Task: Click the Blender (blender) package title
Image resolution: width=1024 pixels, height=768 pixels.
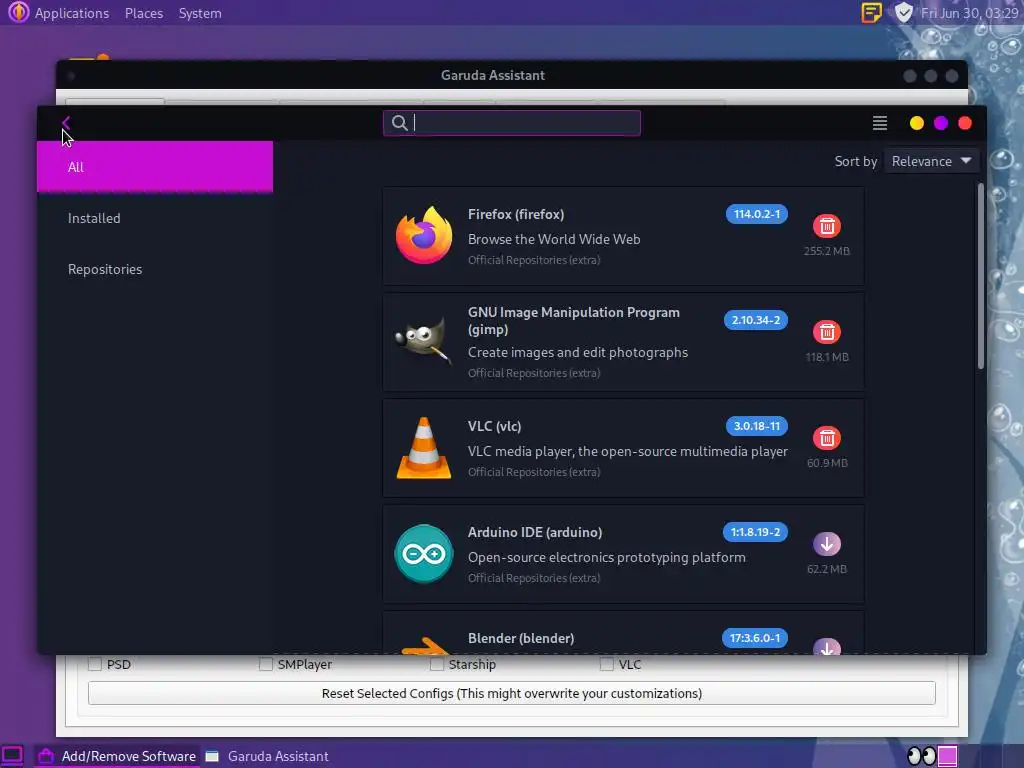Action: click(x=521, y=638)
